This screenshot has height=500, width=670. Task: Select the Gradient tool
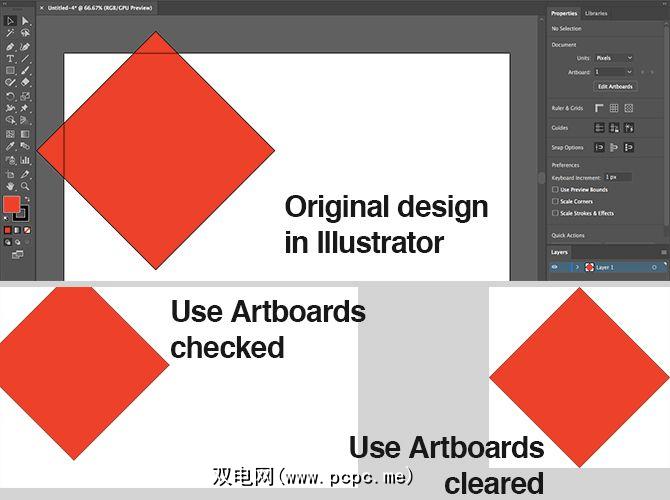25,134
